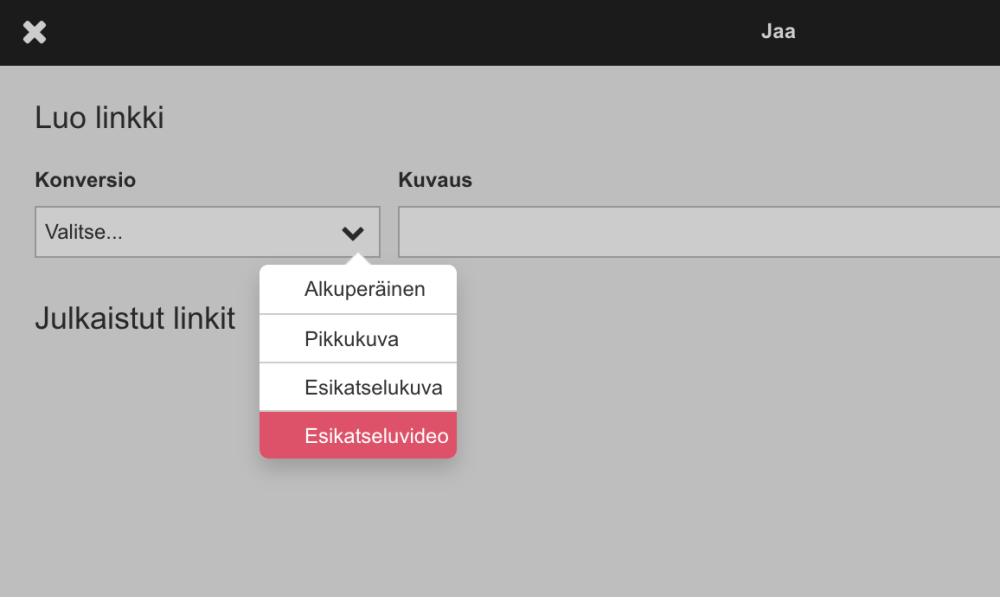Click the pointer tip atop the dropdown popup

point(358,261)
